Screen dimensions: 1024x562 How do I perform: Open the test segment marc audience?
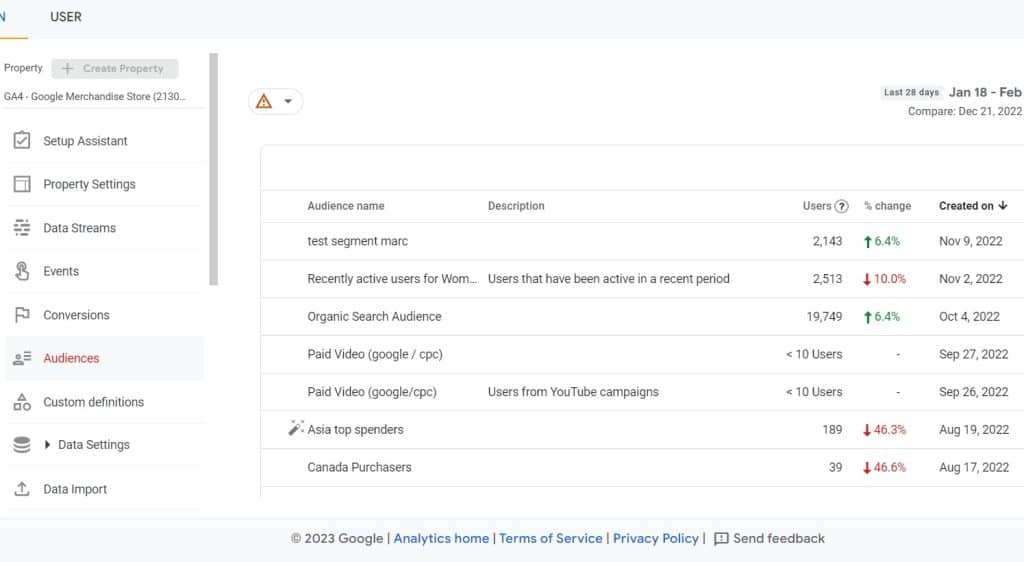tap(357, 241)
